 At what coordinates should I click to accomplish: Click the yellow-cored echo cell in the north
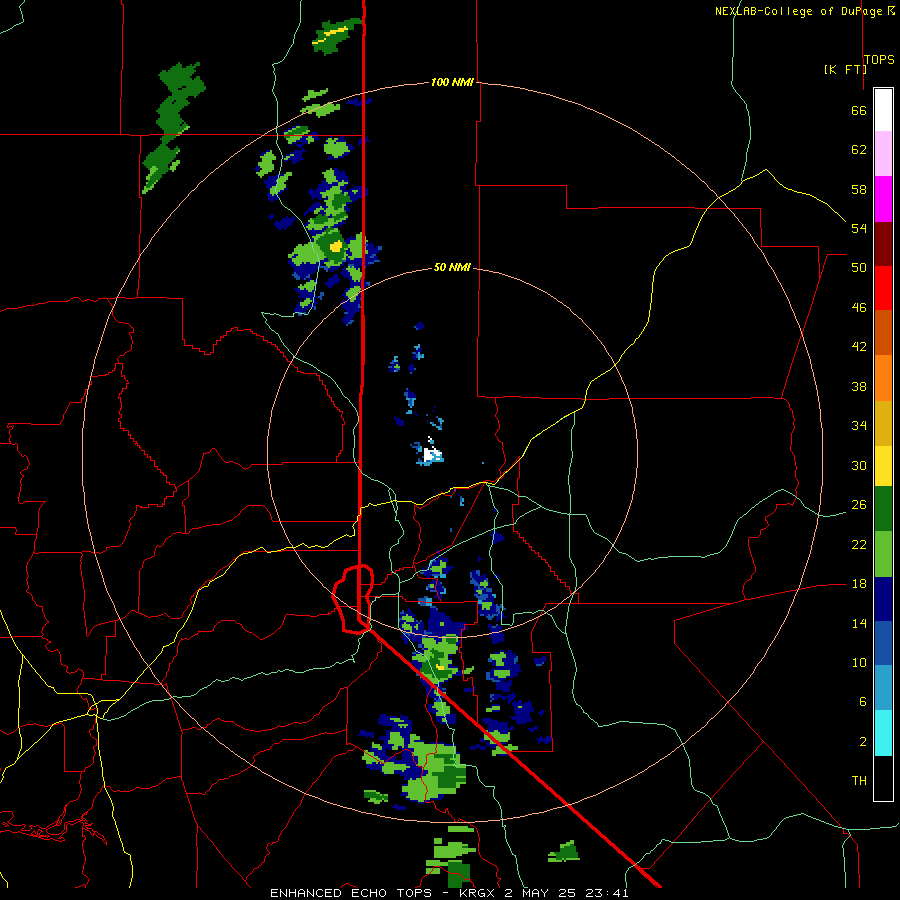tap(336, 247)
